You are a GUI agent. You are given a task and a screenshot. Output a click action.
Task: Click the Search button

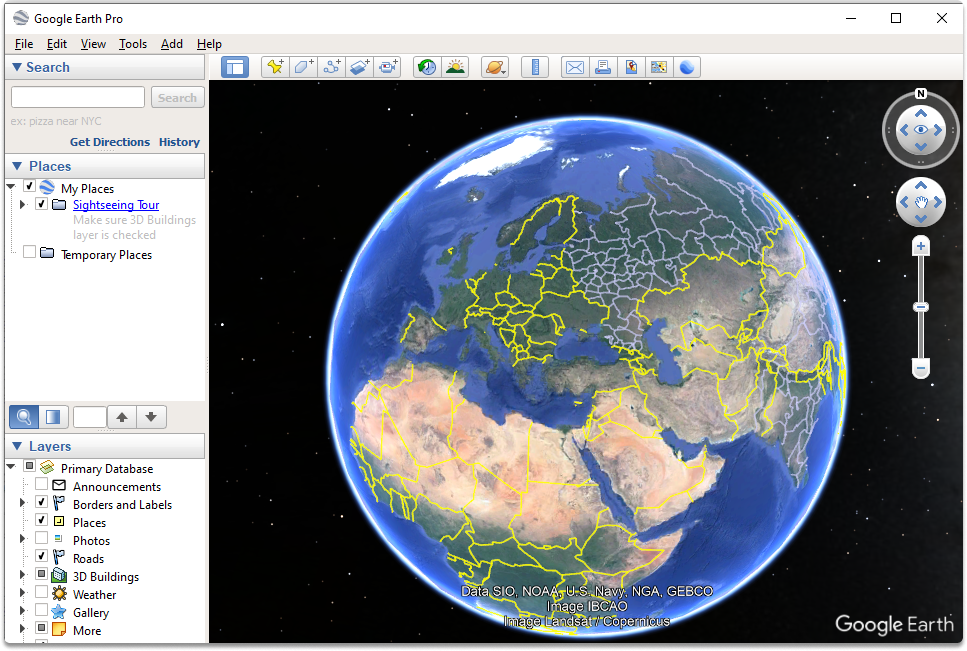(x=178, y=97)
